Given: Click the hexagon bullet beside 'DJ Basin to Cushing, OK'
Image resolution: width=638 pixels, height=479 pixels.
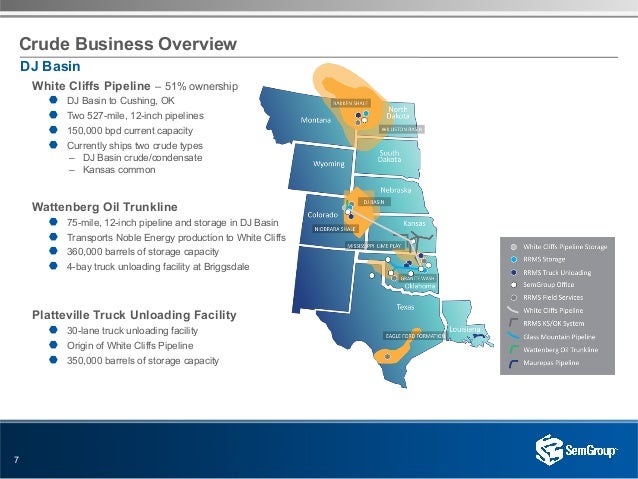Looking at the screenshot, I should [53, 100].
